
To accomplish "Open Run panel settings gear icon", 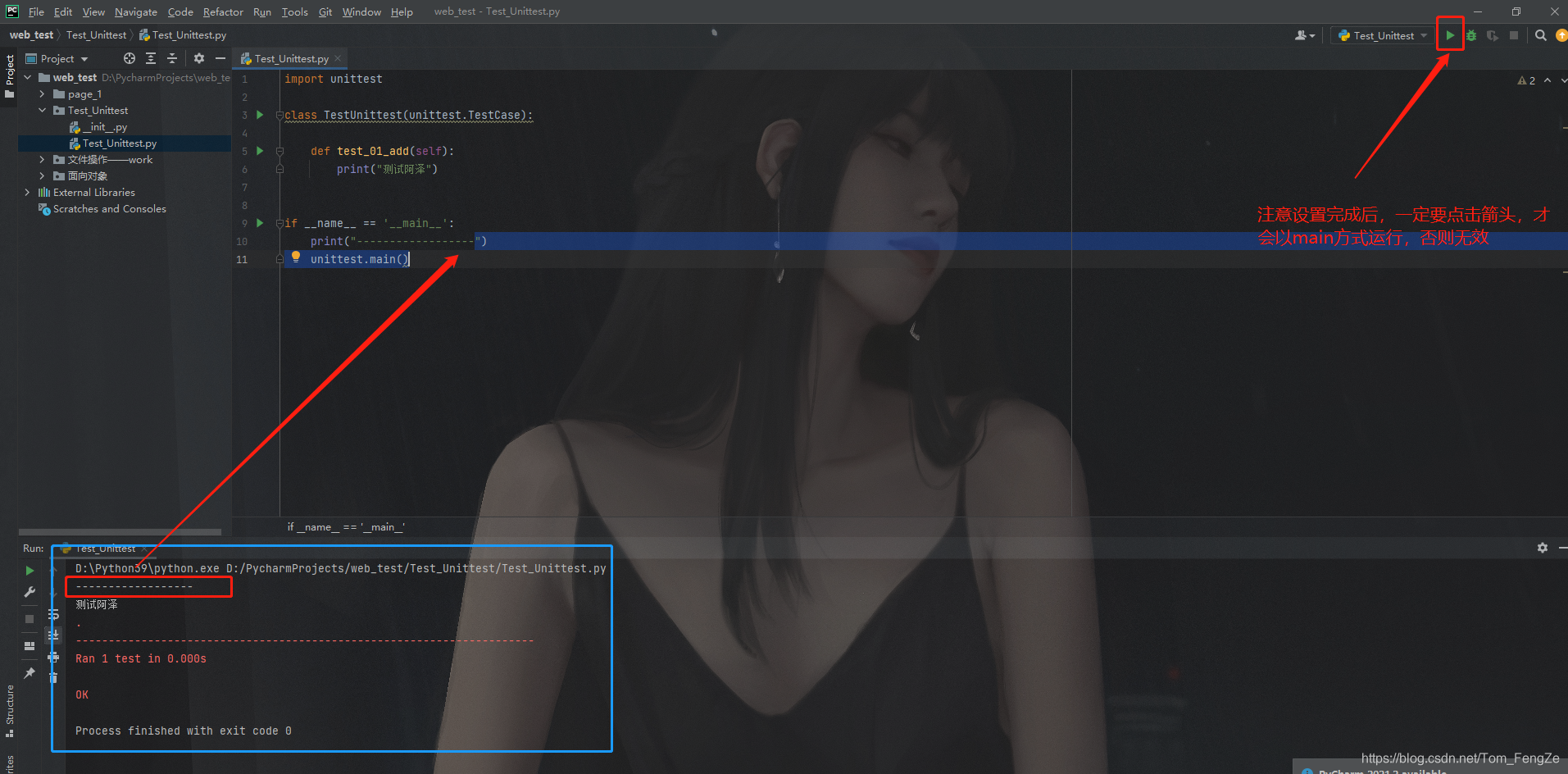I will click(1542, 548).
